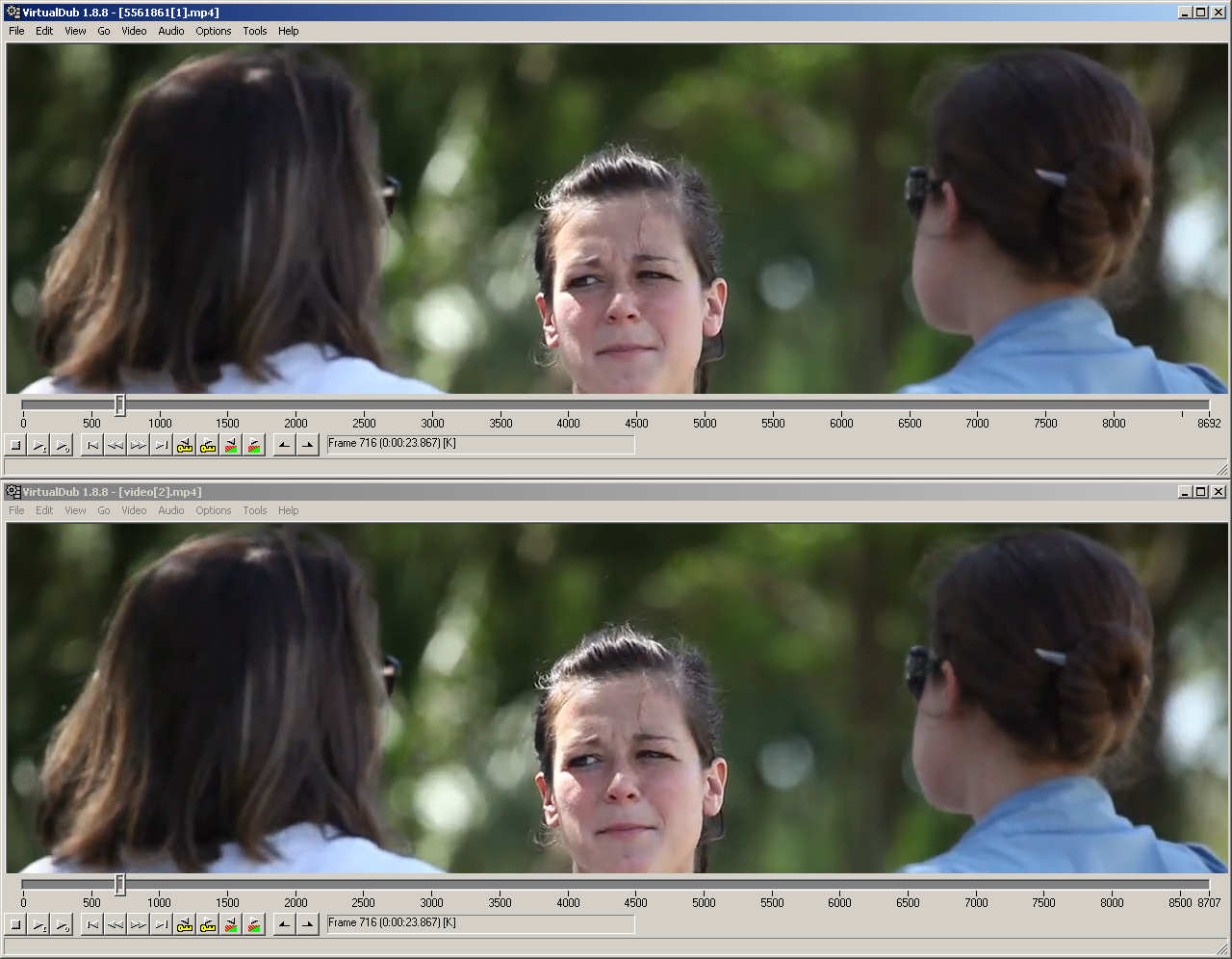Set selection end mark in 5561861[1].mp4 window
The height and width of the screenshot is (959, 1232).
click(x=307, y=445)
